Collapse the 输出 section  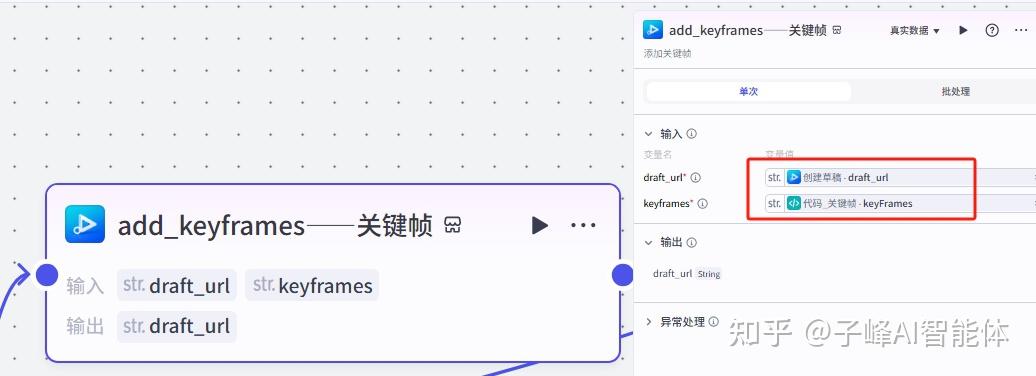[648, 243]
